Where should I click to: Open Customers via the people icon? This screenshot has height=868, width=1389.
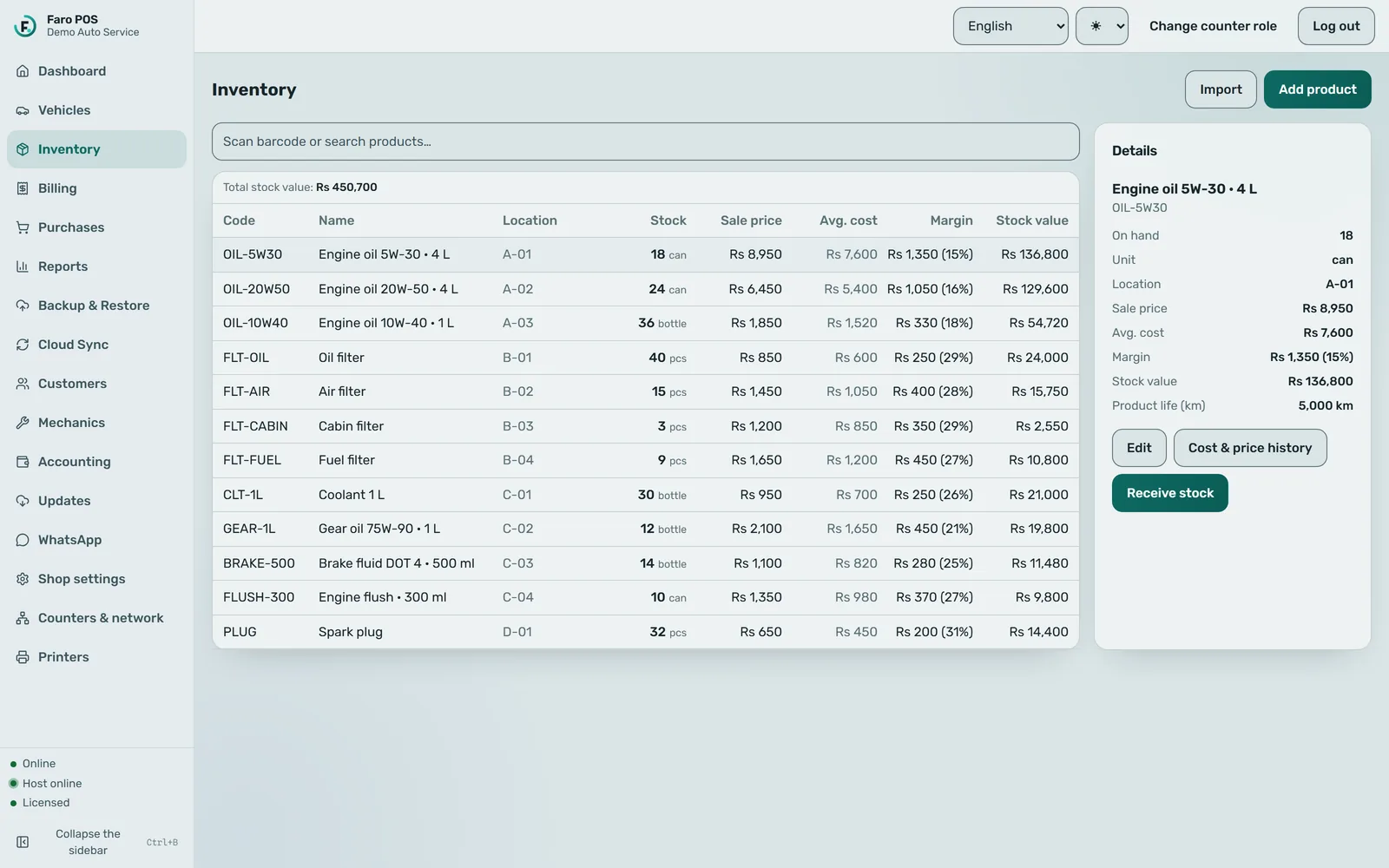pyautogui.click(x=23, y=384)
